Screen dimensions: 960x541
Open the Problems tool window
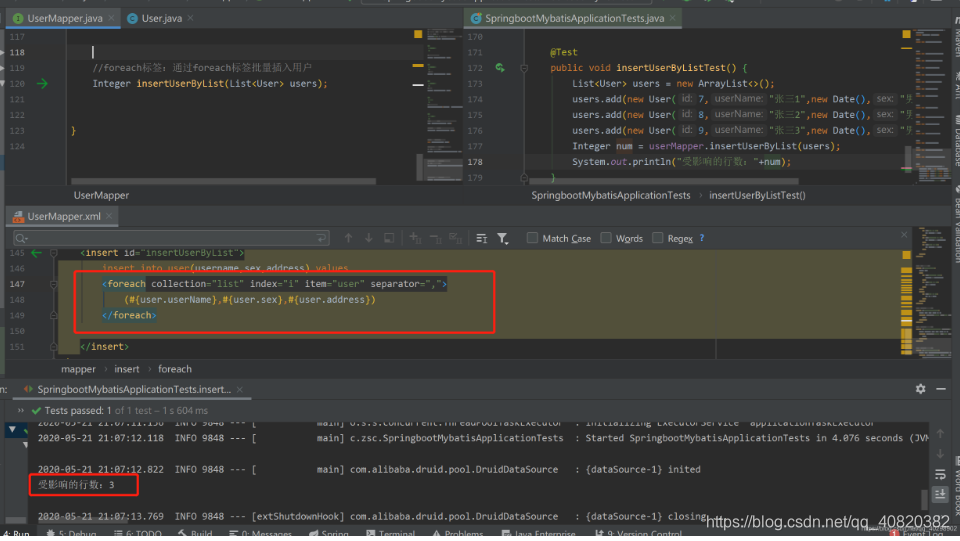click(457, 534)
